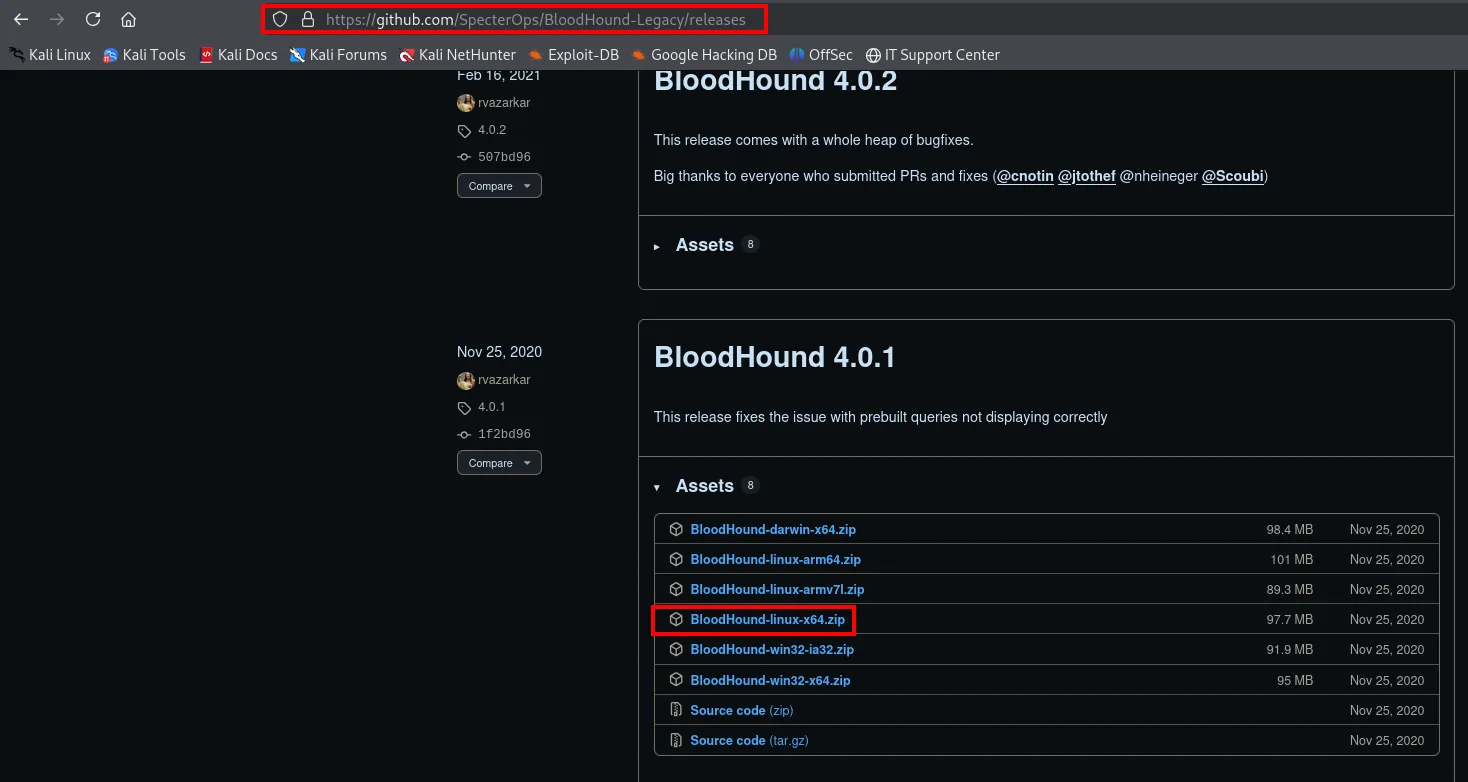Go back with the browser back arrow
The height and width of the screenshot is (782, 1468).
pos(21,19)
